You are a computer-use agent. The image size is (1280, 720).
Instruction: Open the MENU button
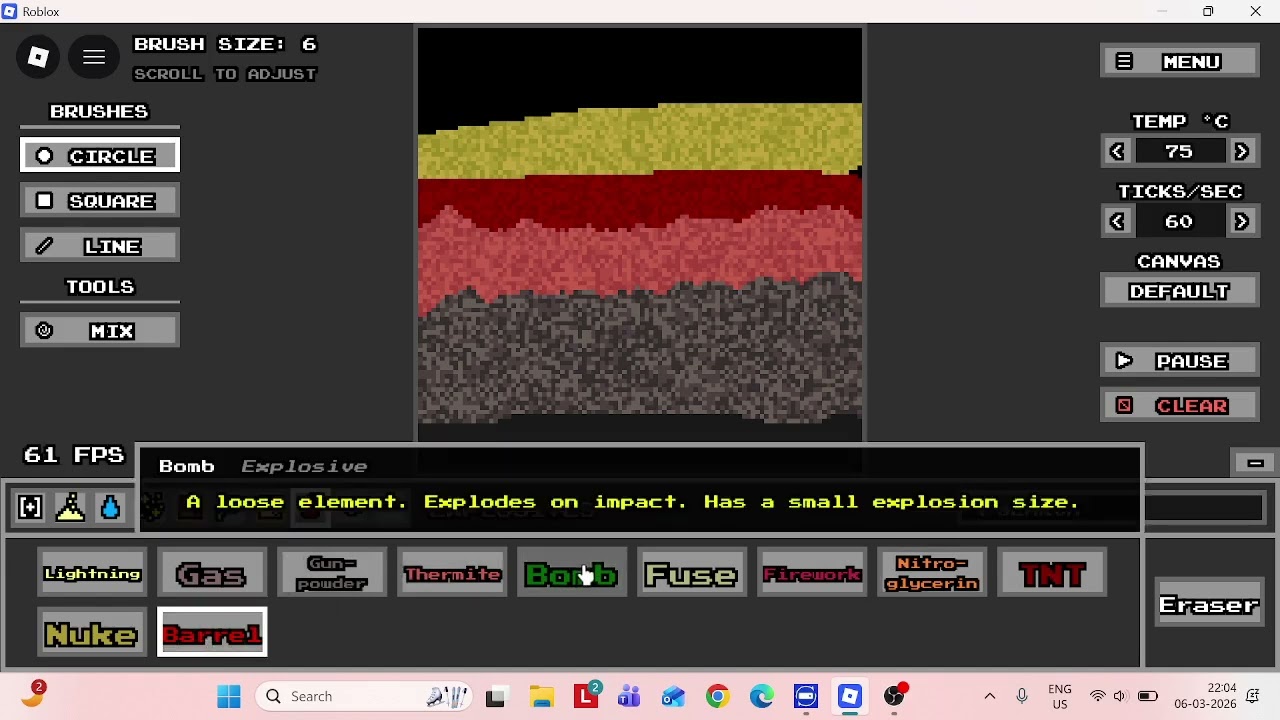pyautogui.click(x=1180, y=62)
